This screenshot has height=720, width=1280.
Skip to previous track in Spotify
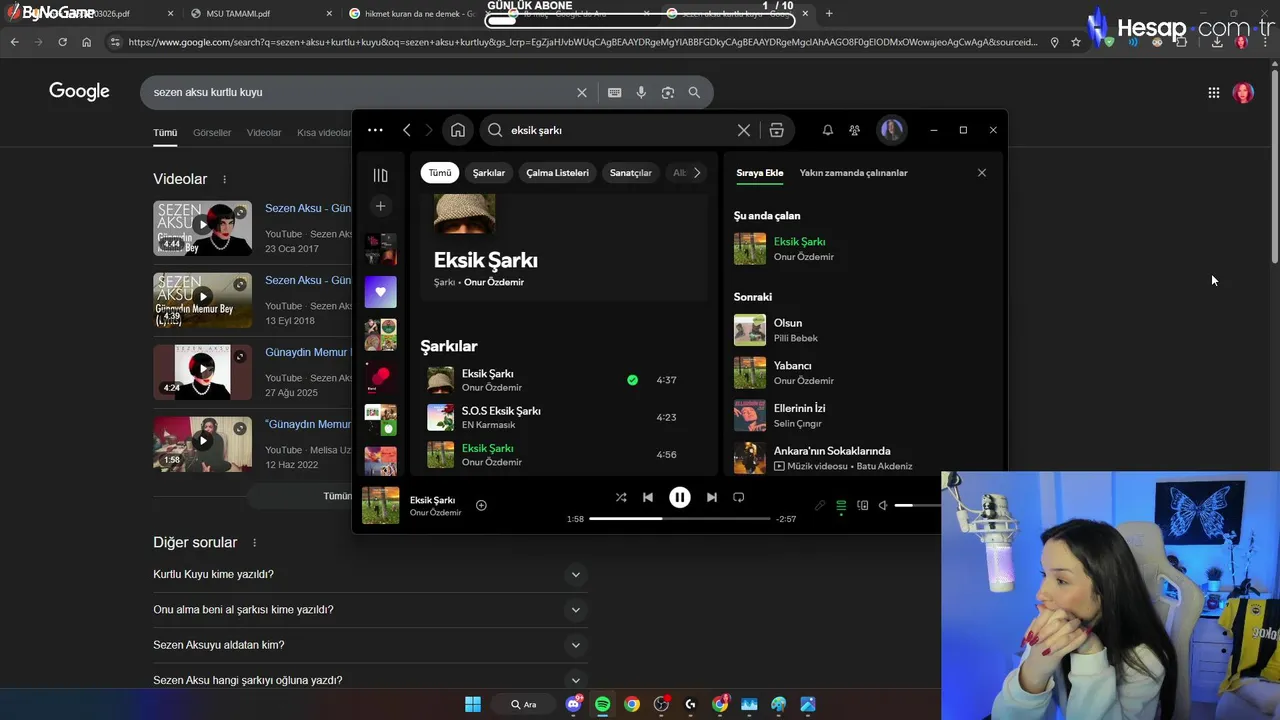click(x=648, y=497)
